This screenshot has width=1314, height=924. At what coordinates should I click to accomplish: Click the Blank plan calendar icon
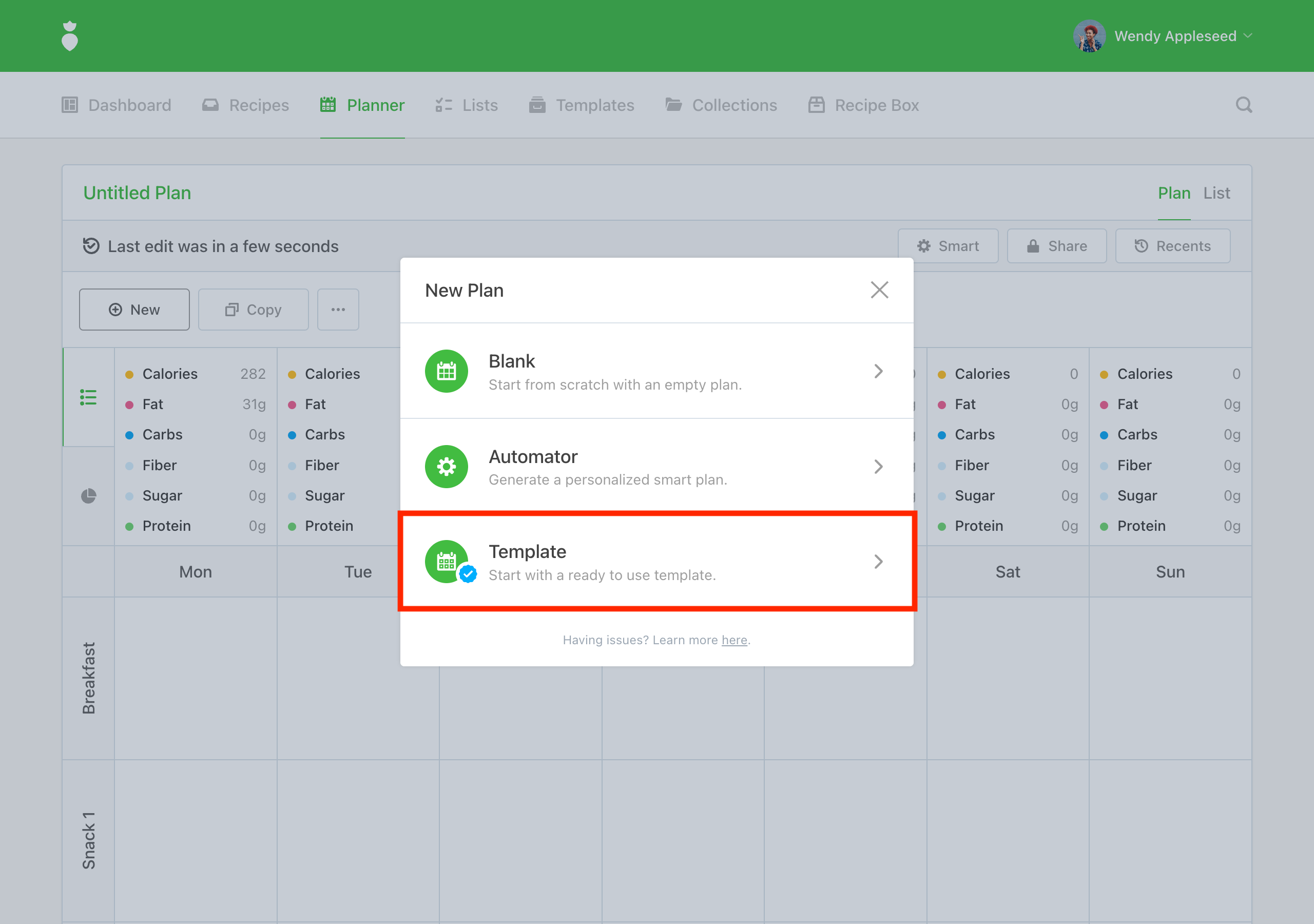point(447,371)
